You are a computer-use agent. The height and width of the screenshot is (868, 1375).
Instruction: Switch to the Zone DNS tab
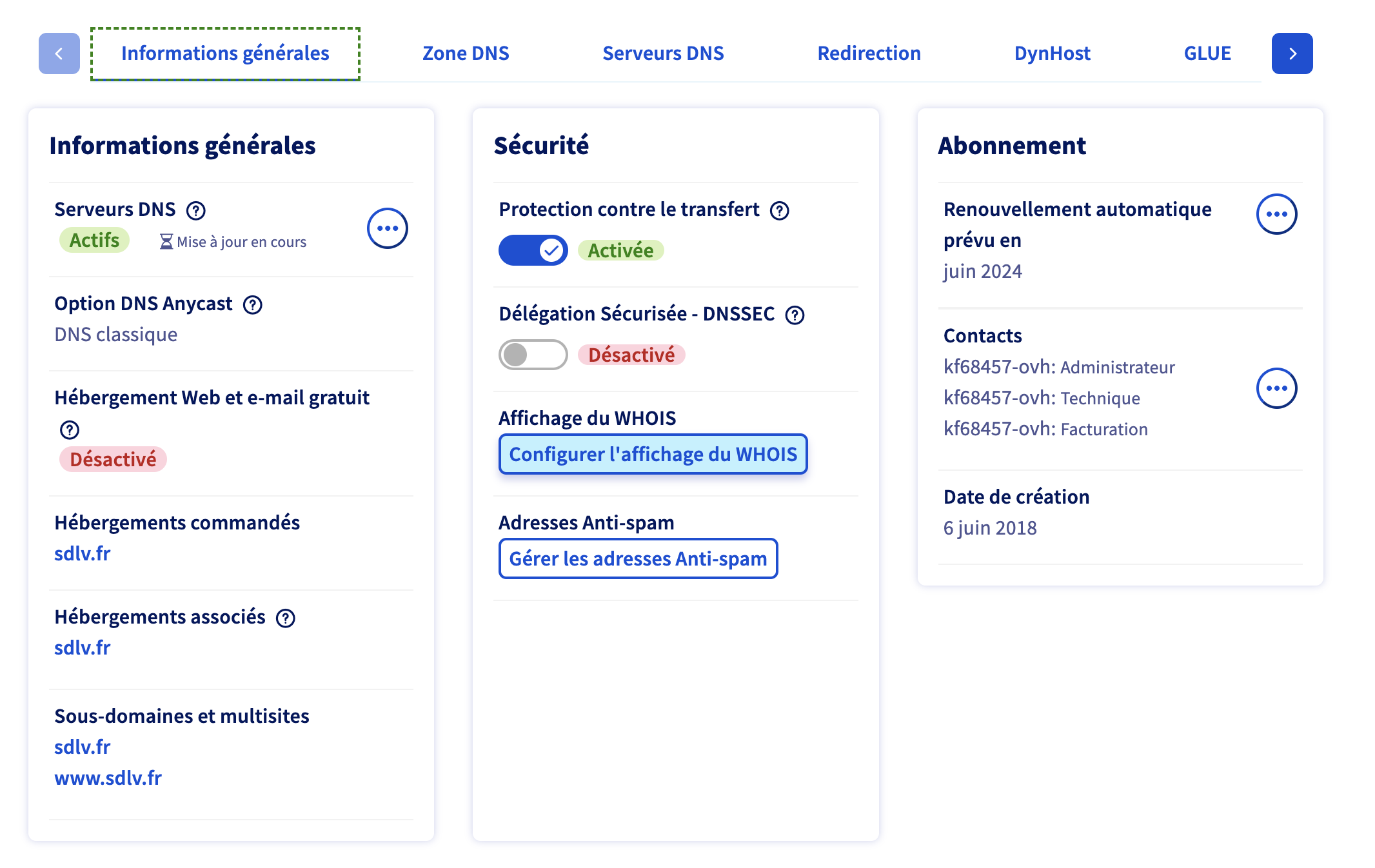click(466, 54)
